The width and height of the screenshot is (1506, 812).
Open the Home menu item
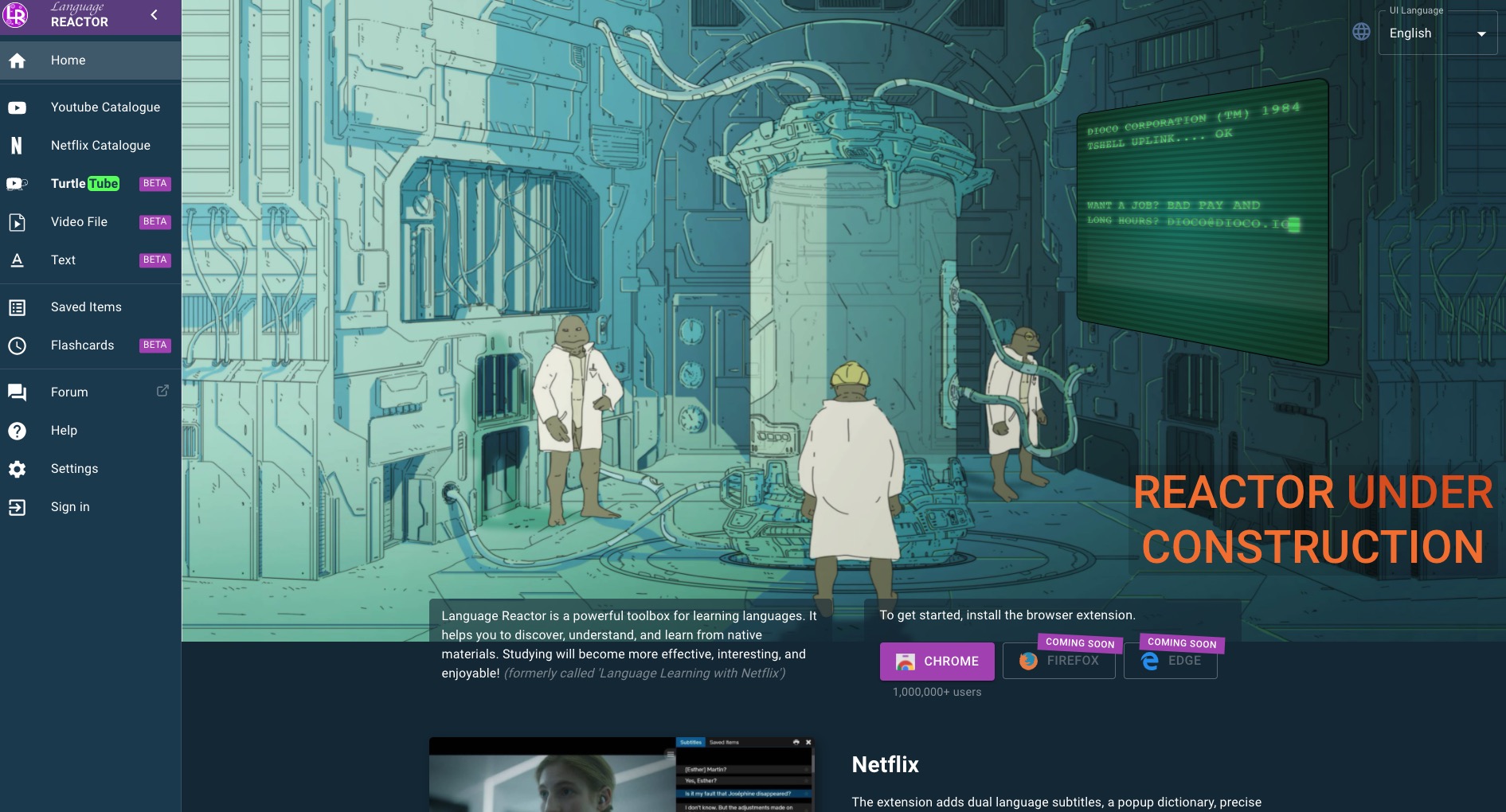(x=91, y=61)
